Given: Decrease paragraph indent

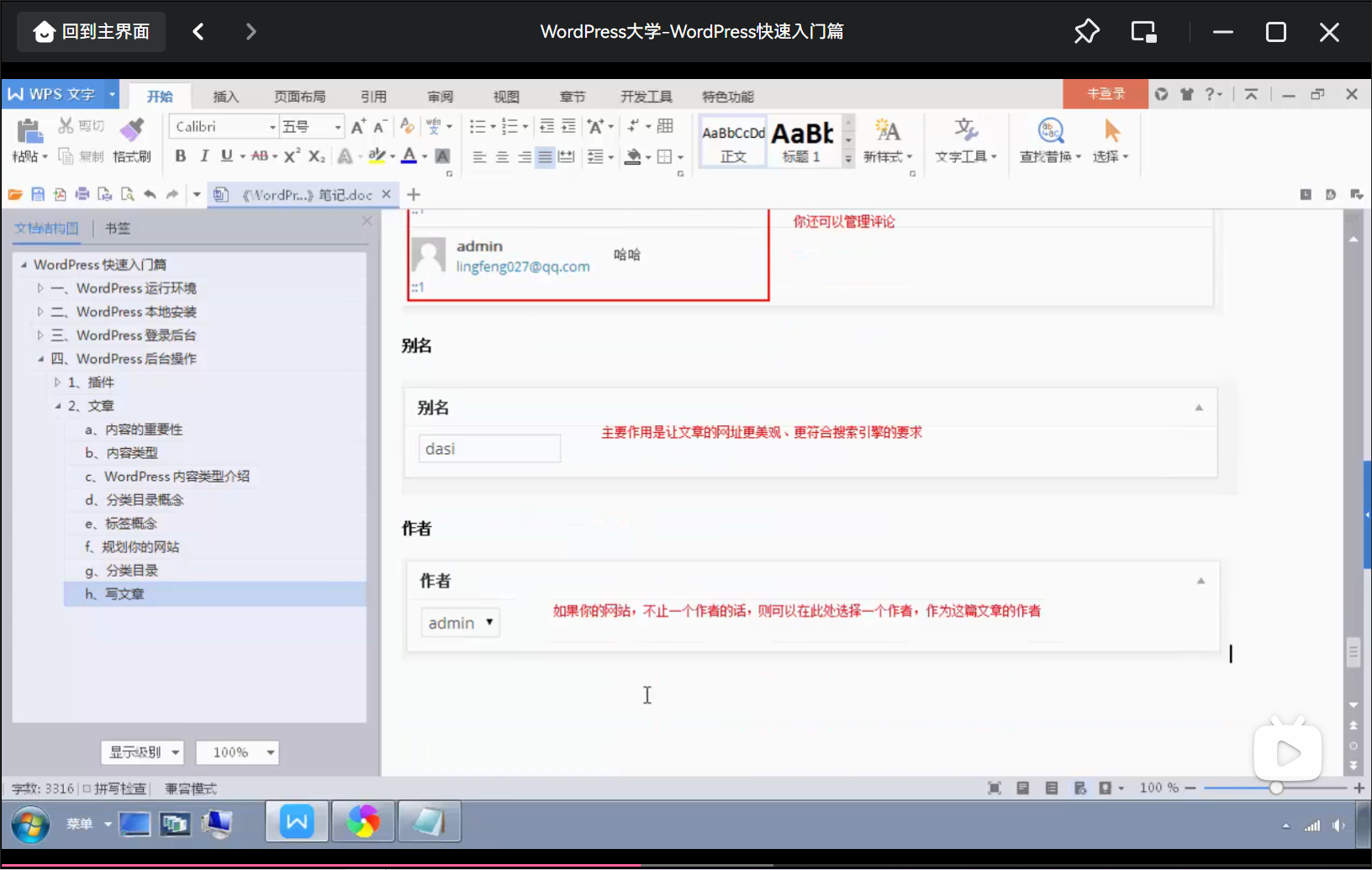Looking at the screenshot, I should (546, 126).
